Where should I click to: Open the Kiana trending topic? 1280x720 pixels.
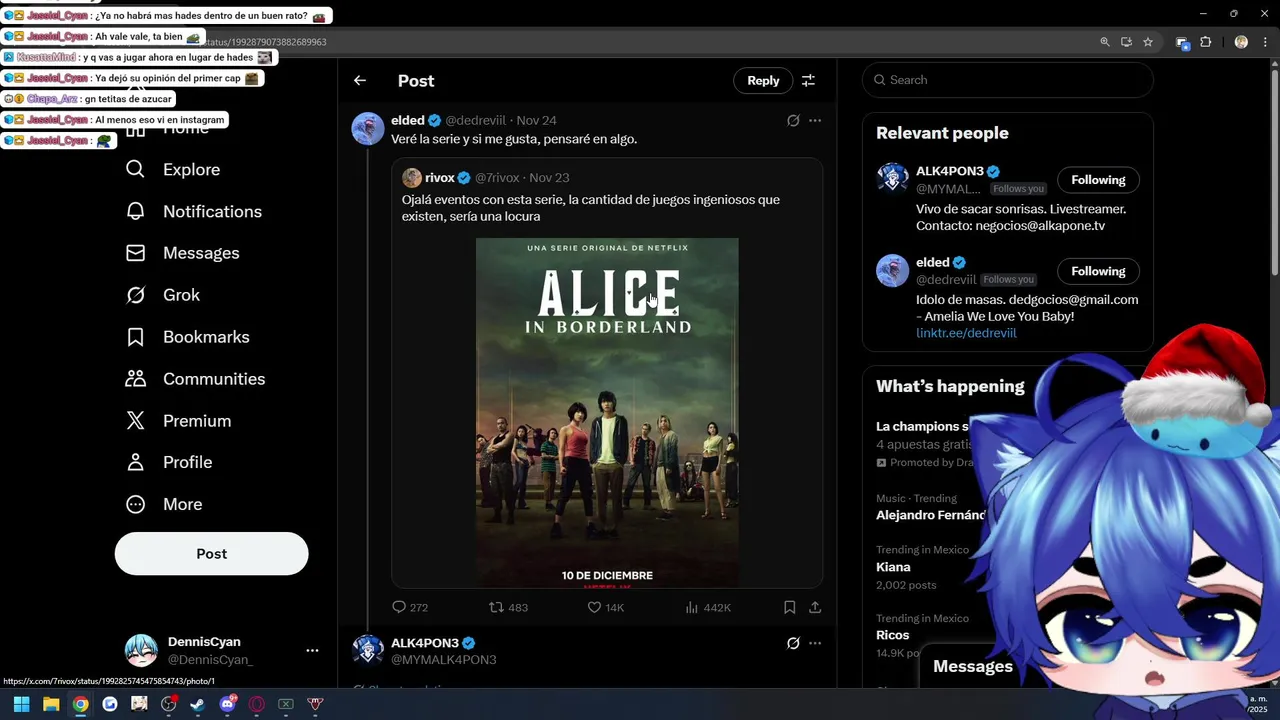(x=893, y=567)
